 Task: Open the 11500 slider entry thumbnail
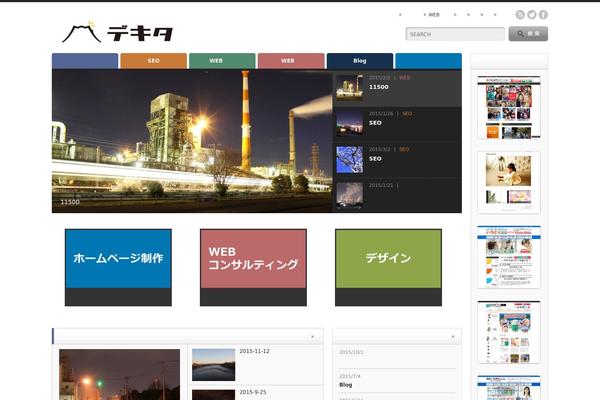349,88
